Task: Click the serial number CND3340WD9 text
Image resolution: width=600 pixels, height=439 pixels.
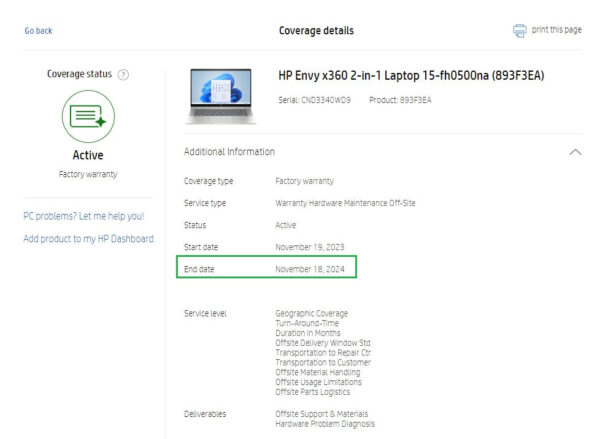Action: coord(314,100)
